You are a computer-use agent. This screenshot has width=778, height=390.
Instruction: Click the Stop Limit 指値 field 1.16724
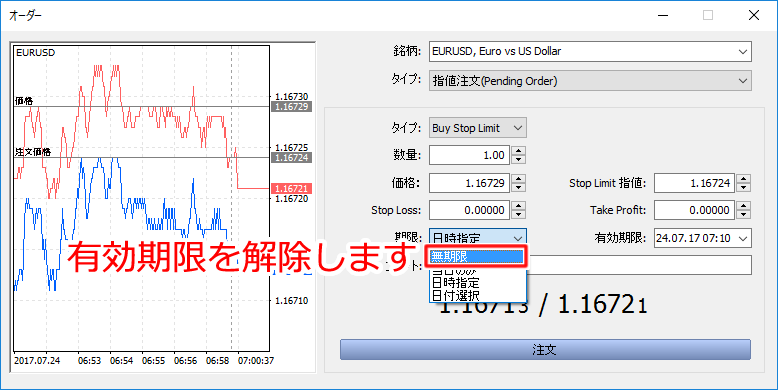694,183
